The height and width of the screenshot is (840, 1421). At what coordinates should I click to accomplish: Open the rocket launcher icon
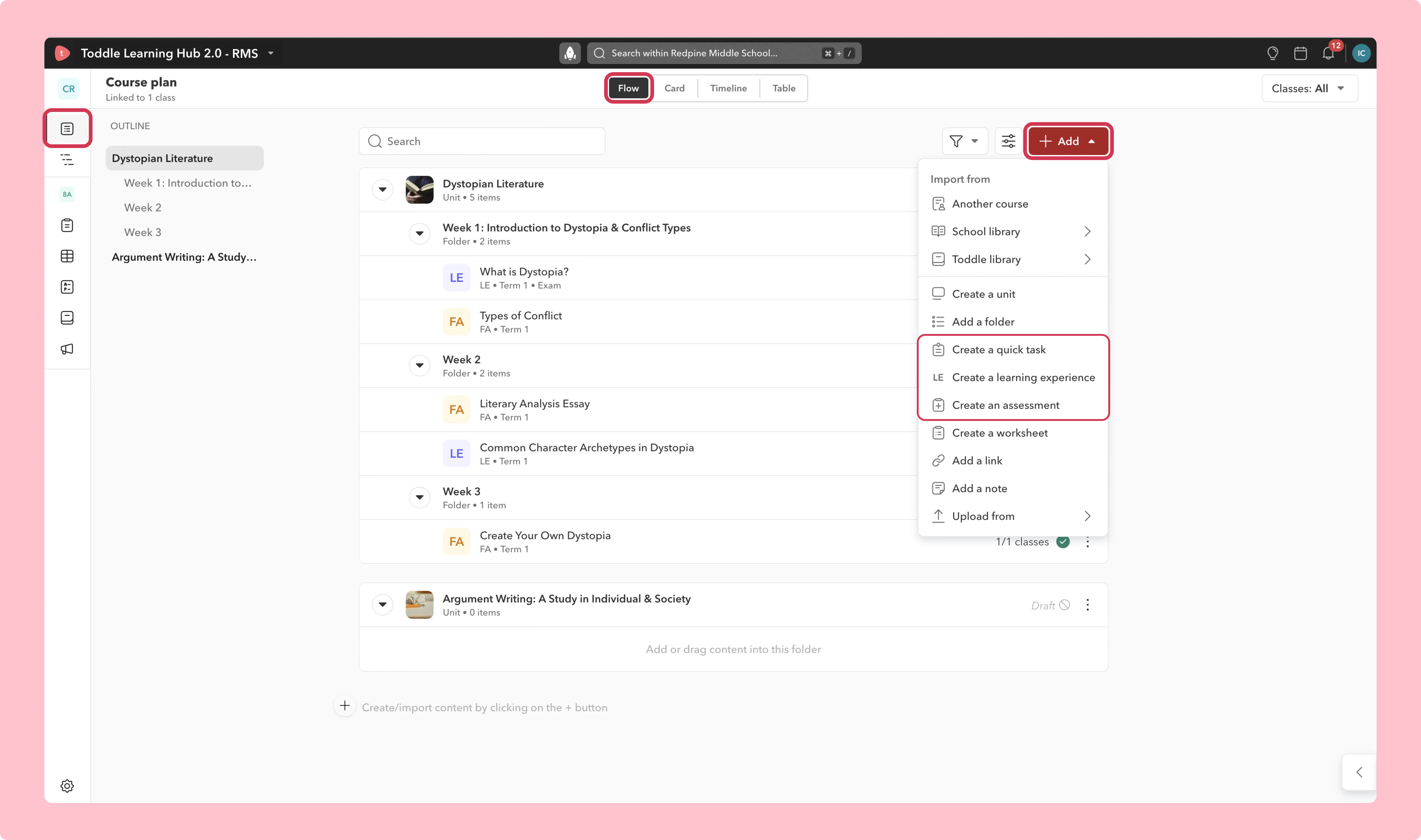(570, 53)
